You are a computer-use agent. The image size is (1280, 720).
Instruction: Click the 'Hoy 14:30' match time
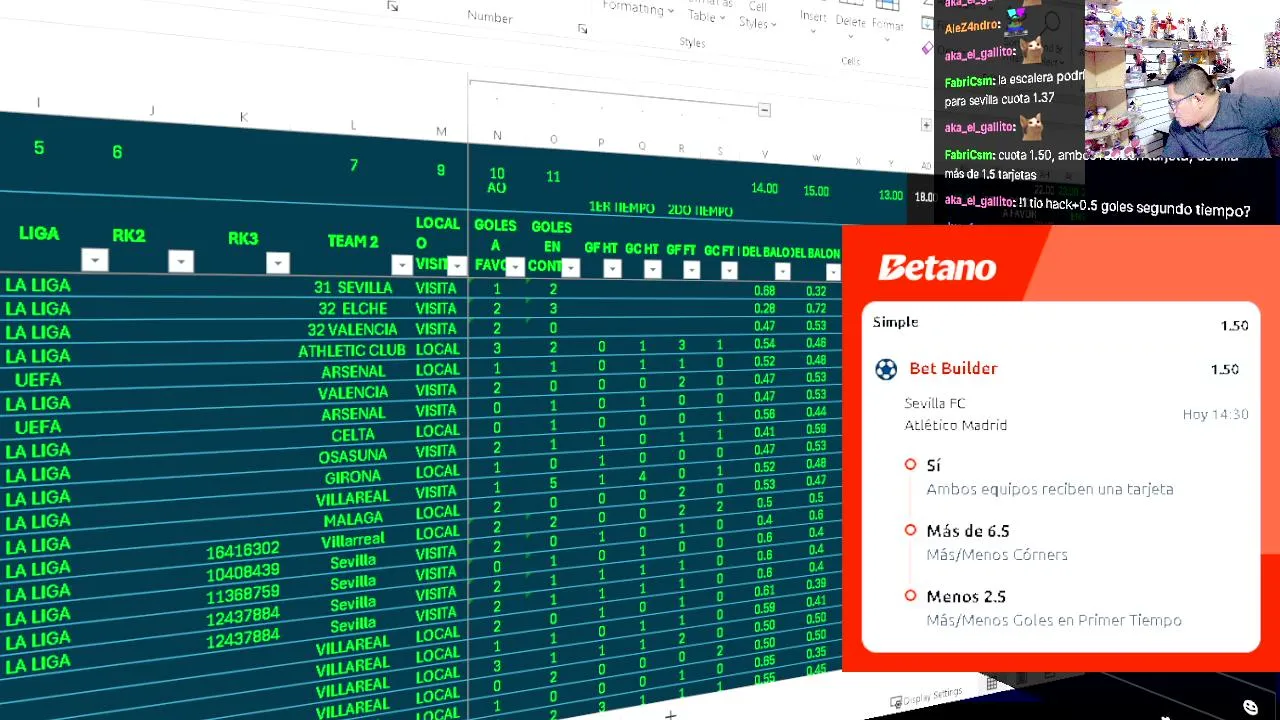[1215, 414]
